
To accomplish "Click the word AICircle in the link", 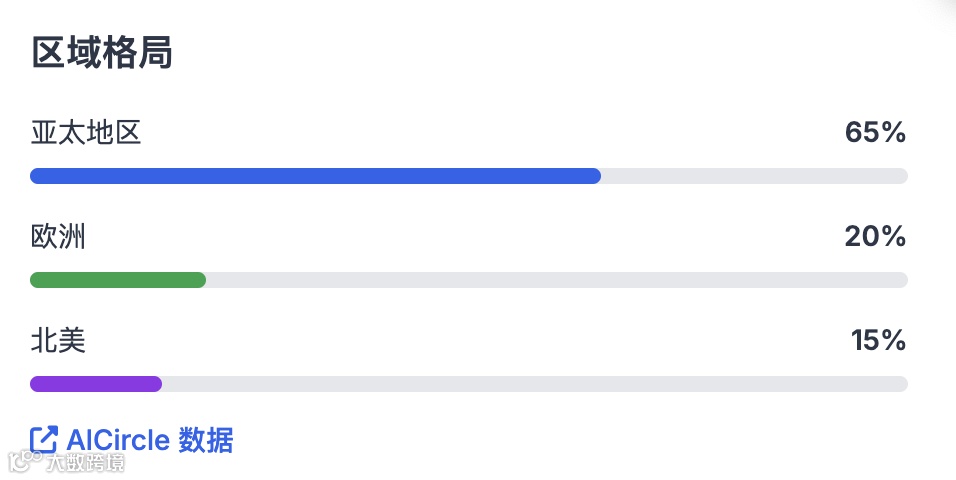I will point(118,440).
